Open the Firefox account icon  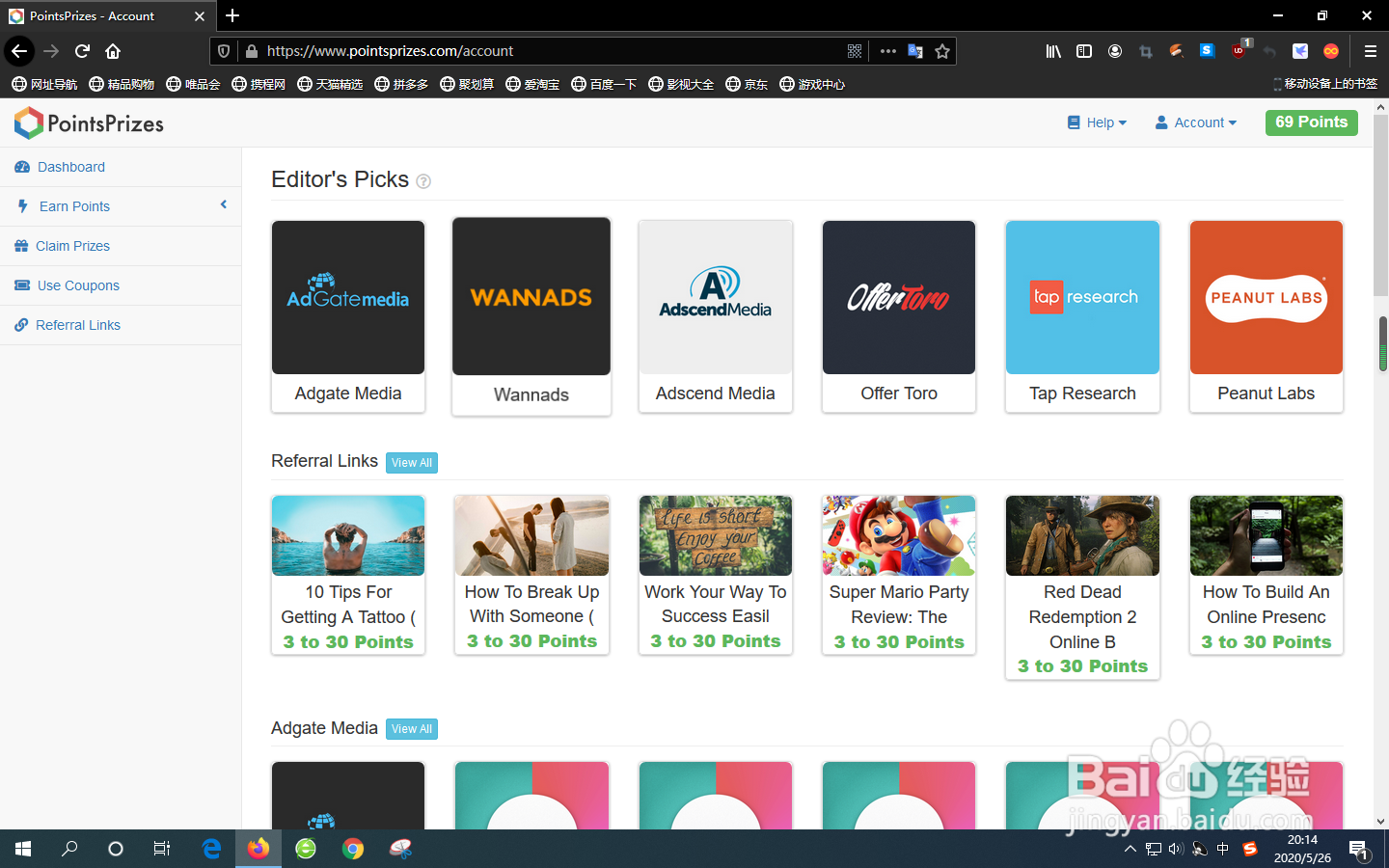(x=1115, y=51)
